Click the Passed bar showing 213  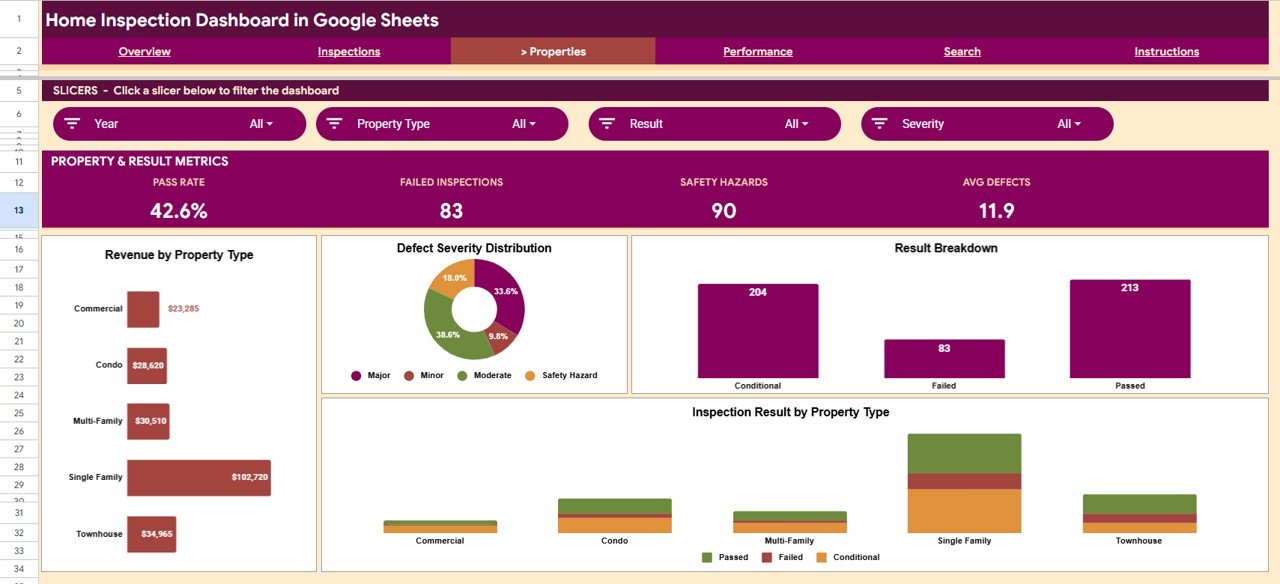[1130, 329]
